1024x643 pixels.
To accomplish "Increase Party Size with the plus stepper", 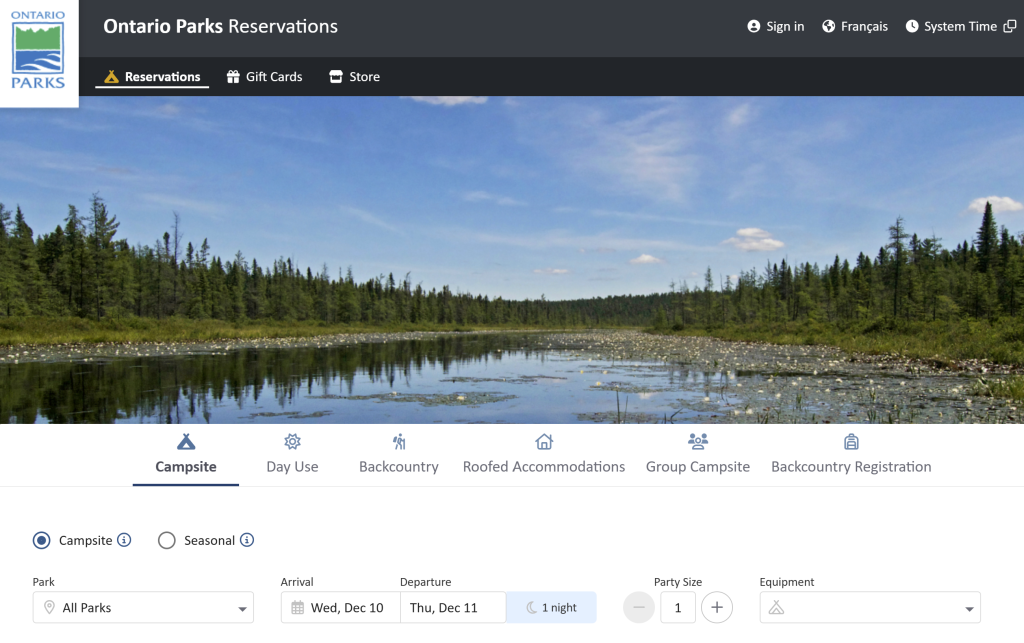I will [x=716, y=607].
